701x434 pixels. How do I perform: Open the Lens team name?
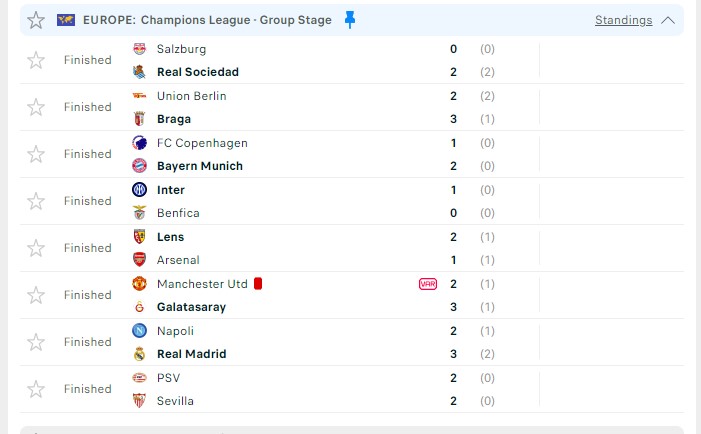170,237
